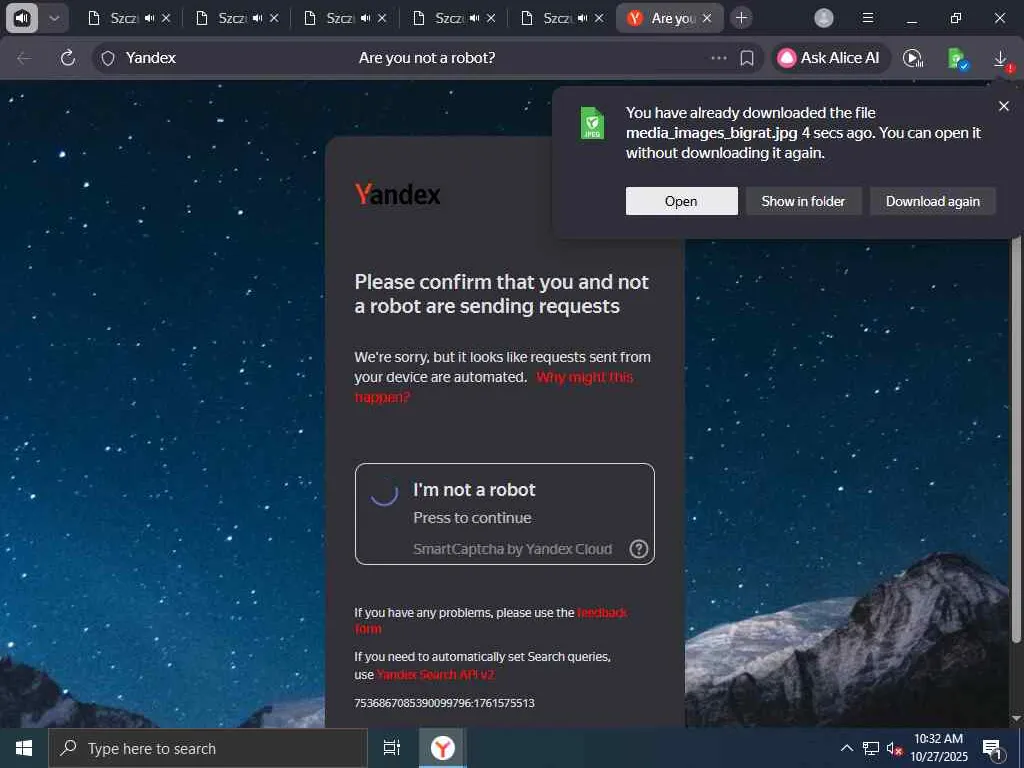Image resolution: width=1024 pixels, height=768 pixels.
Task: Go back with the back arrow
Action: pos(24,58)
